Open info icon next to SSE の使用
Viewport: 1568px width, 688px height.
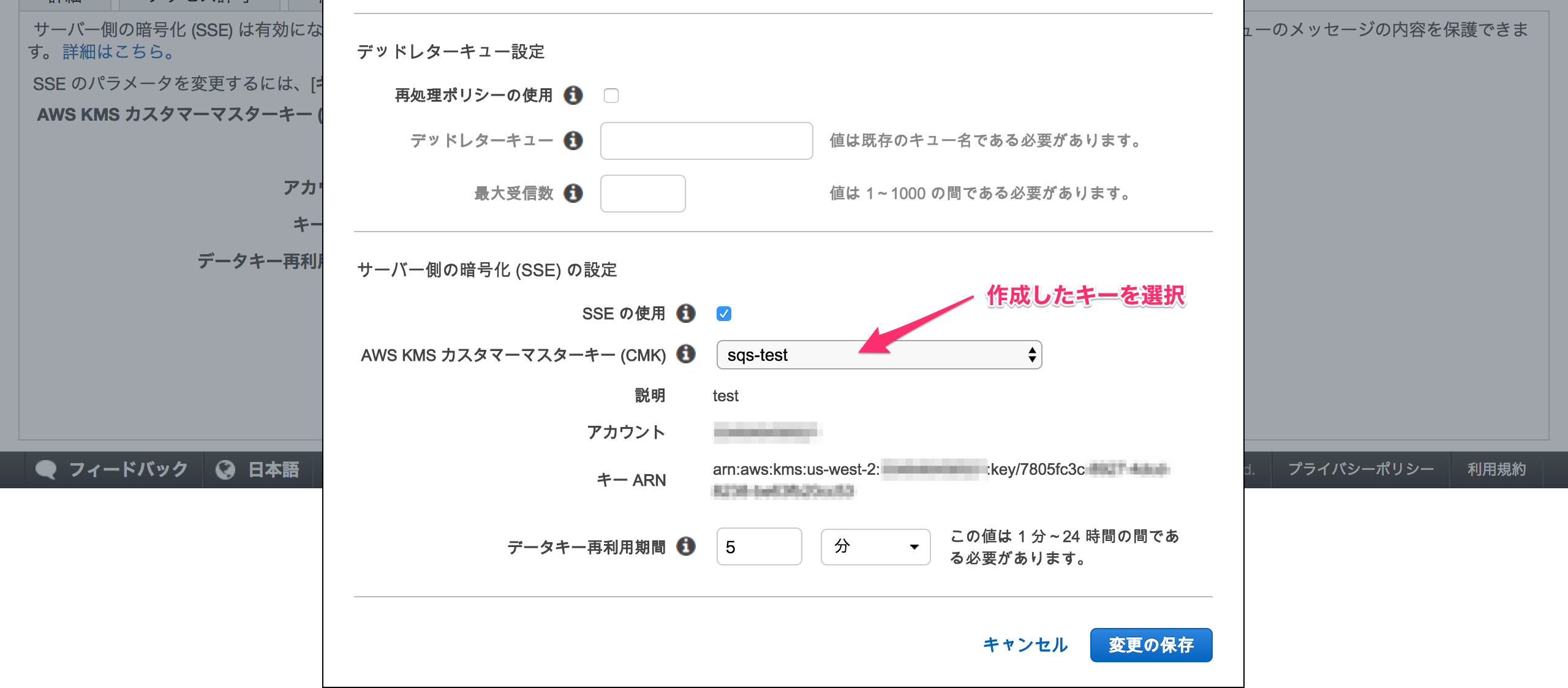(686, 313)
